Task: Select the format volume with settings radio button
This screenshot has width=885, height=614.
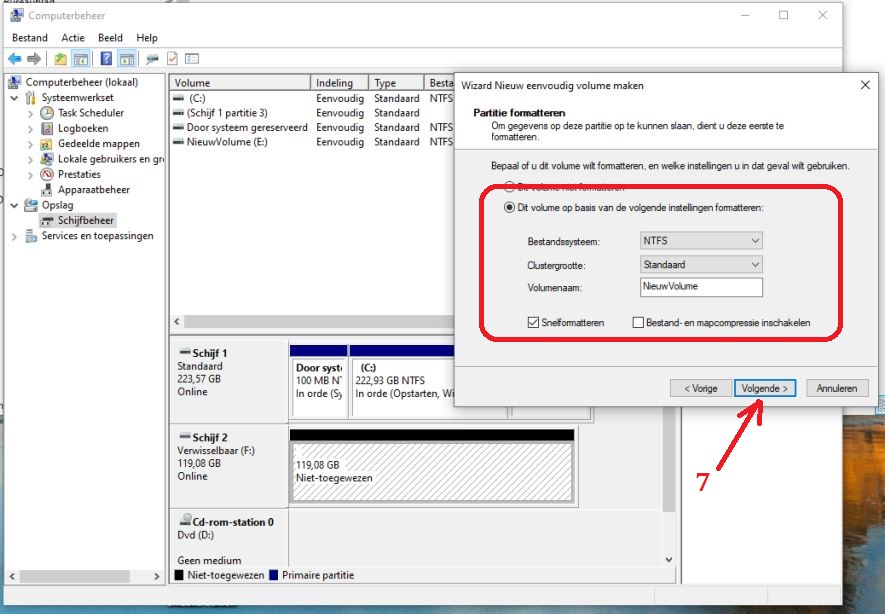Action: pyautogui.click(x=509, y=208)
